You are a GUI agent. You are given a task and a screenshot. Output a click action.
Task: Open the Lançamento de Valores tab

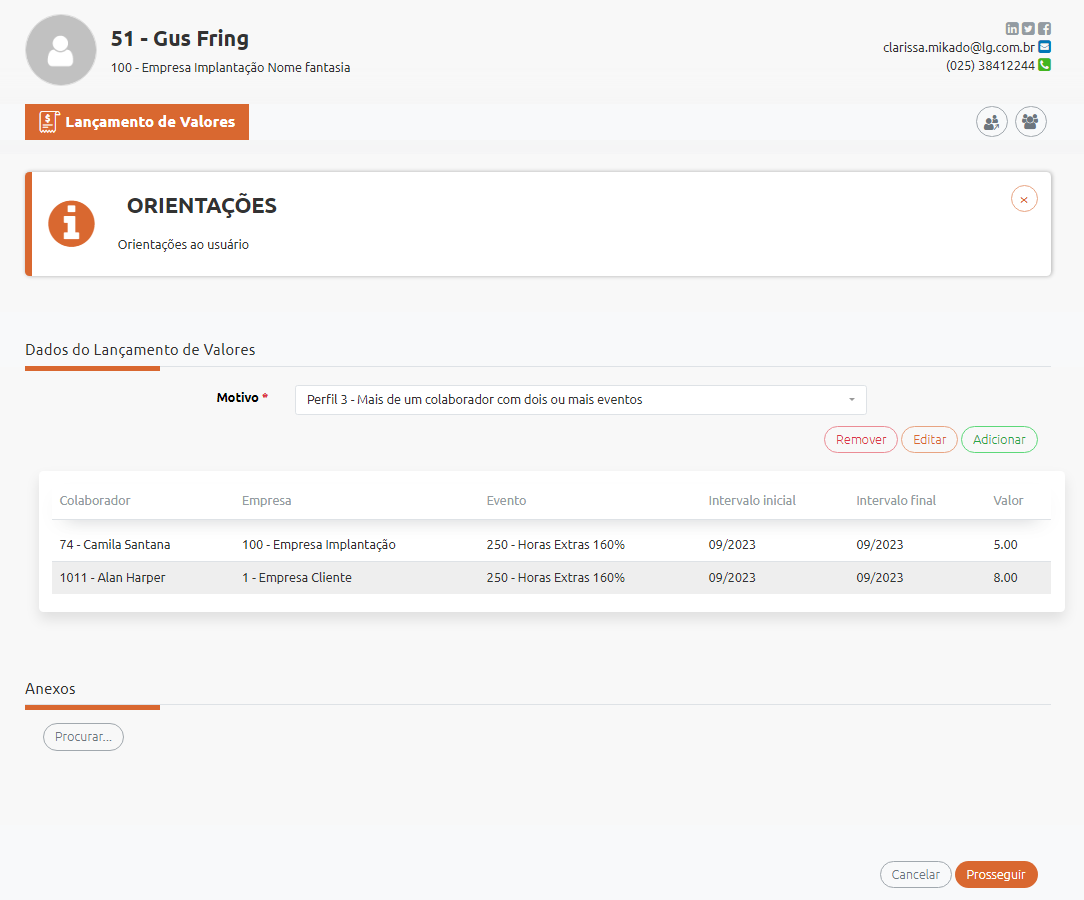point(137,122)
